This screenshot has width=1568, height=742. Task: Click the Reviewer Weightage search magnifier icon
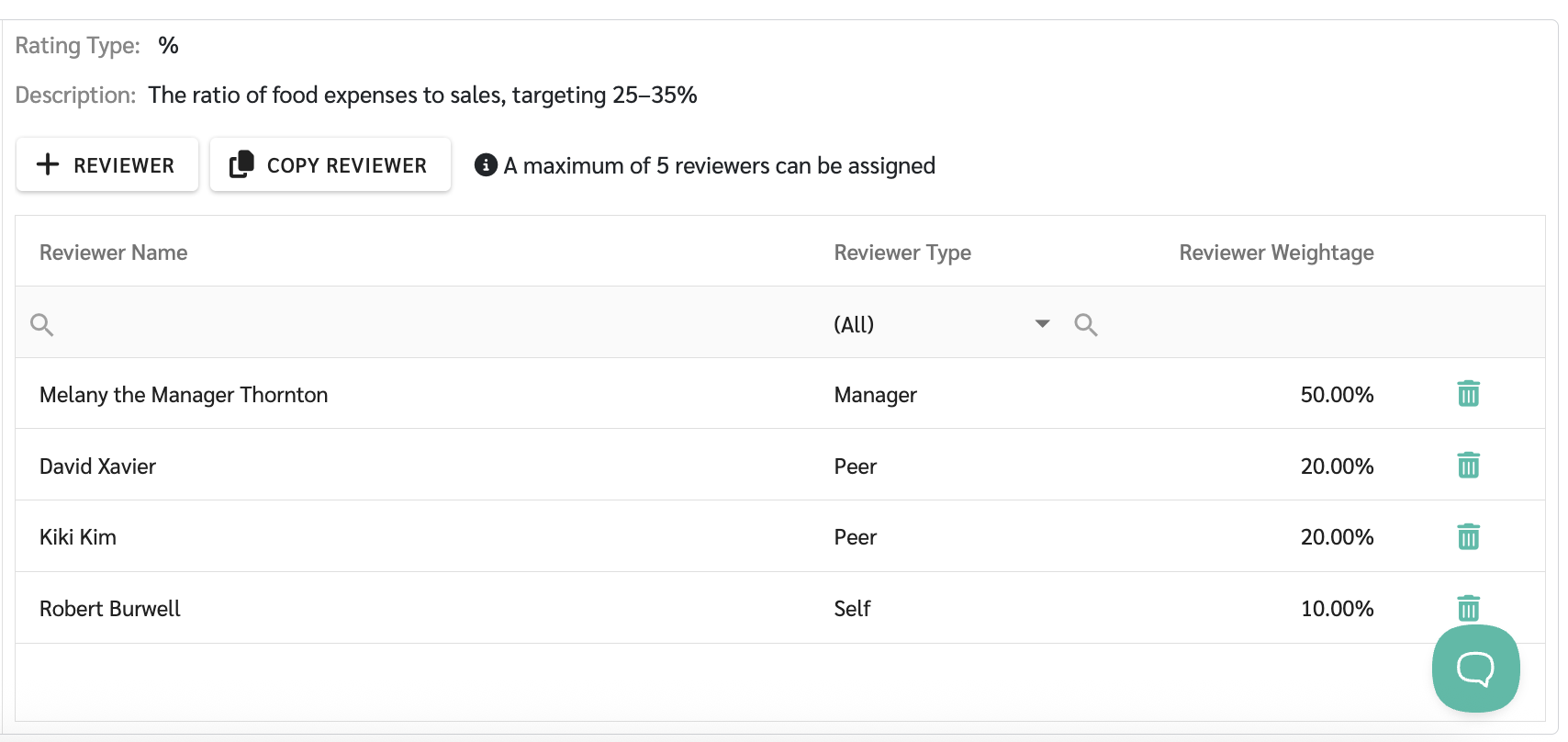pos(1086,324)
